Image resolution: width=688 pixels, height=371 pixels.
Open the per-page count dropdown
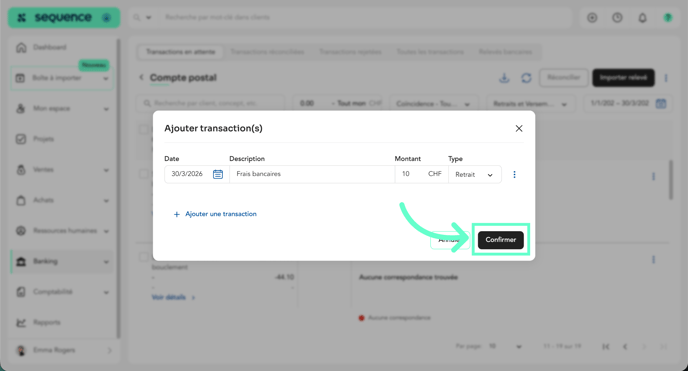pyautogui.click(x=505, y=346)
